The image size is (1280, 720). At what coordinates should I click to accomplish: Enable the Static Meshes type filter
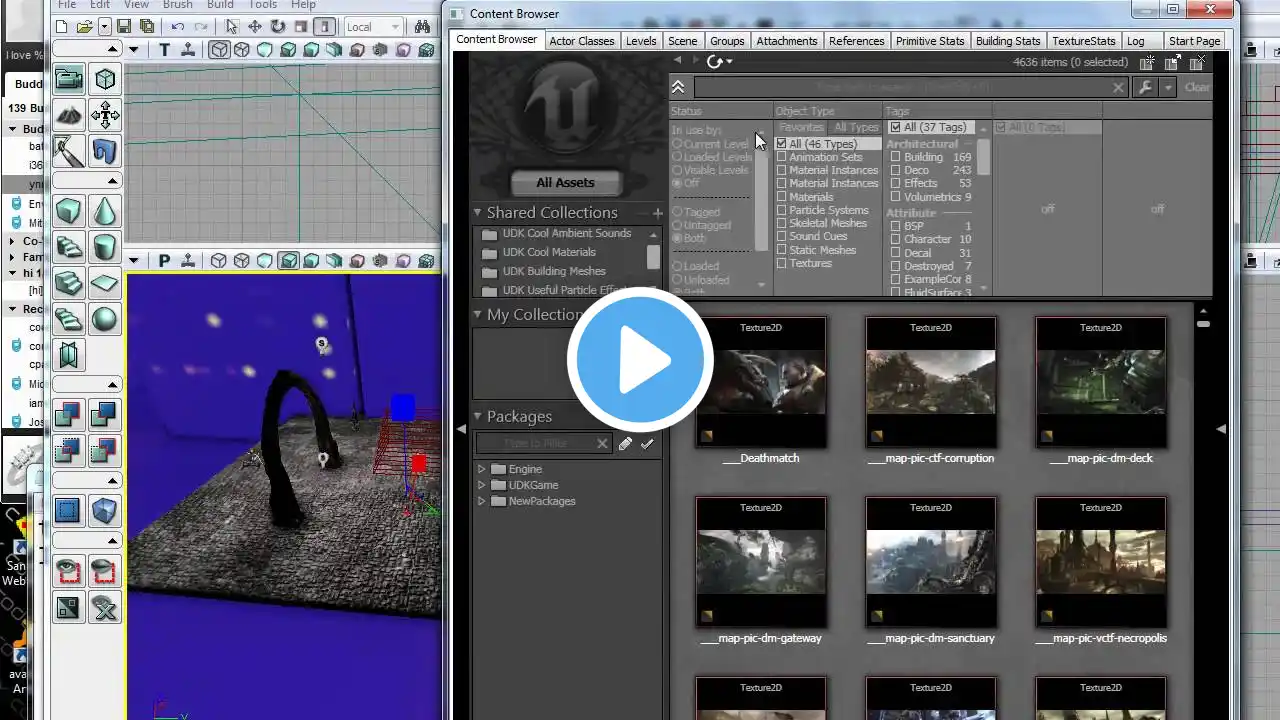point(782,250)
